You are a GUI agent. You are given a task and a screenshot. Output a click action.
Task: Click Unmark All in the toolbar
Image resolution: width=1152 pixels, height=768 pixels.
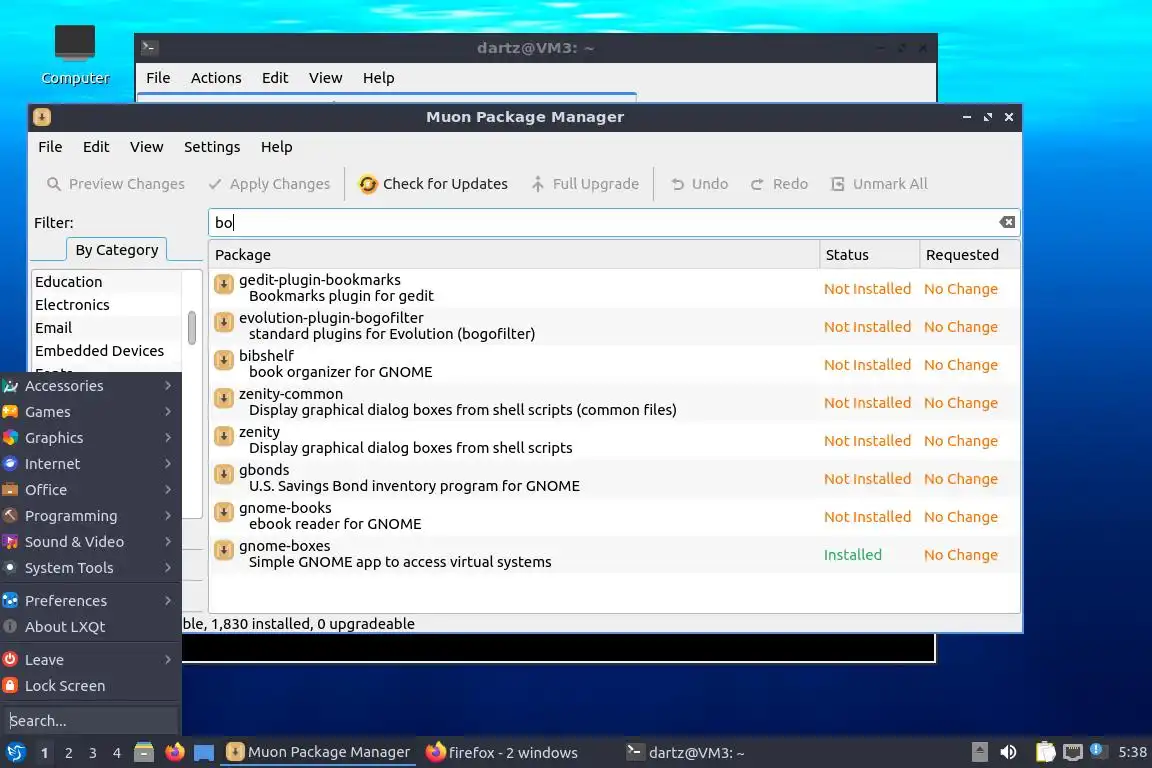coord(879,184)
